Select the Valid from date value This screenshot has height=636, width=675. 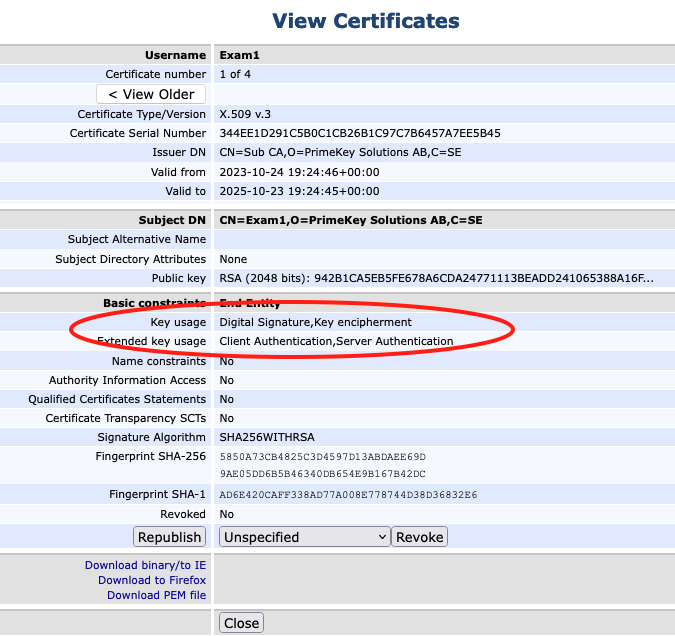[299, 172]
